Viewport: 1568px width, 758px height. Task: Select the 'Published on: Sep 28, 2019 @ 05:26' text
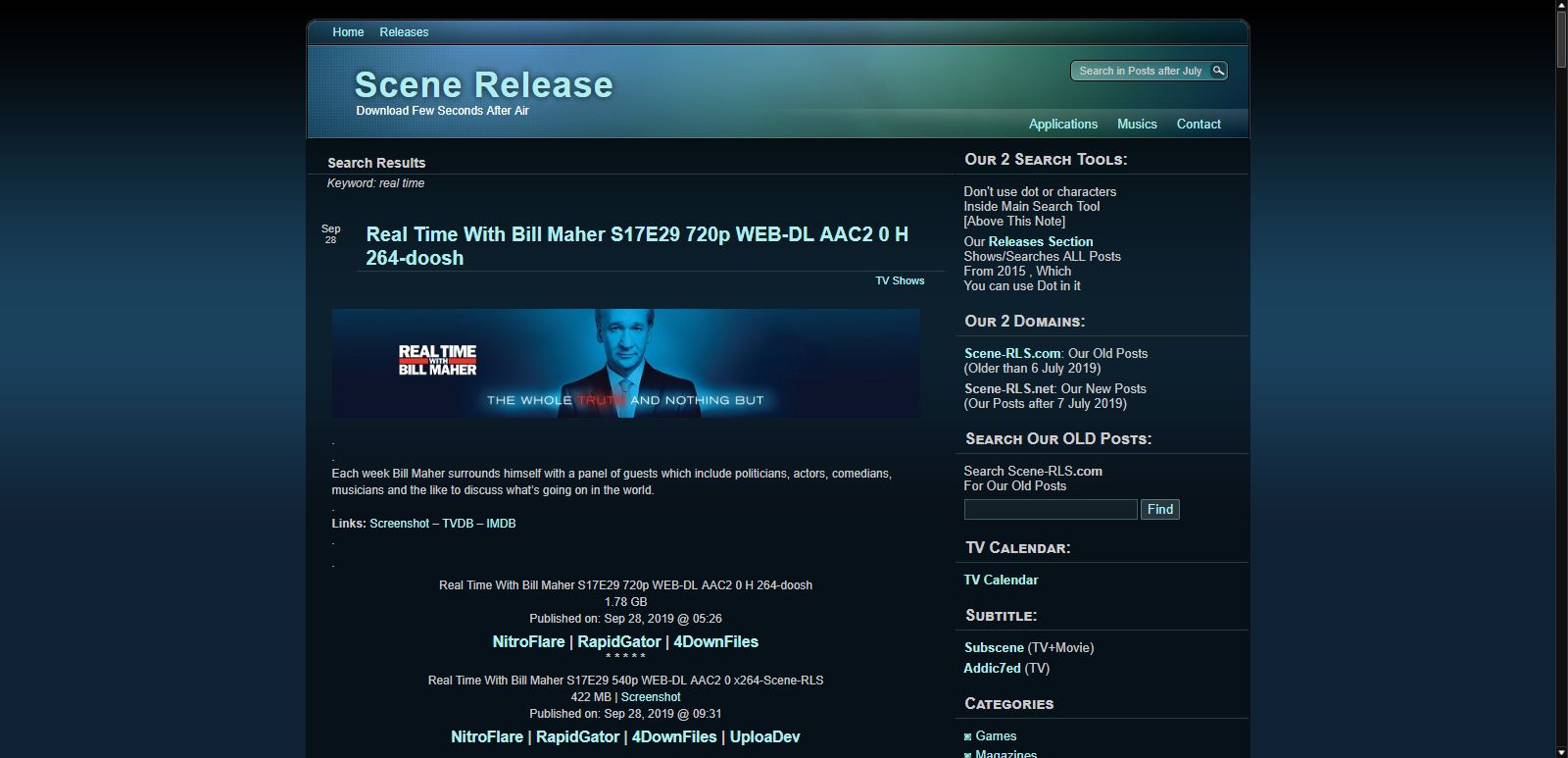(625, 619)
